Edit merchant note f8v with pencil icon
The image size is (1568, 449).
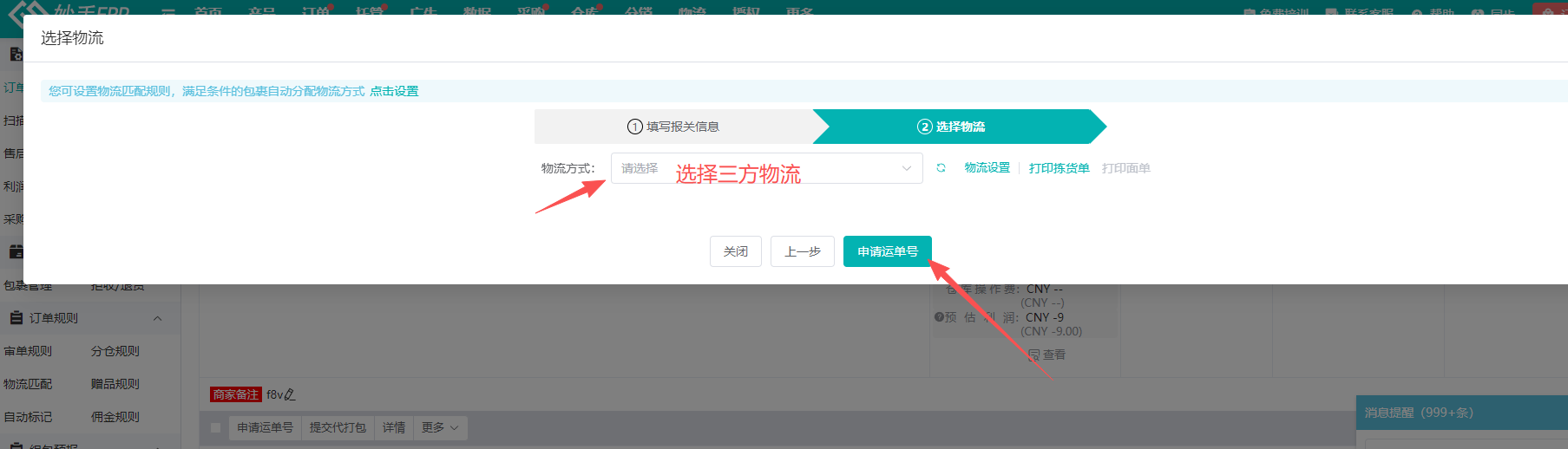290,394
